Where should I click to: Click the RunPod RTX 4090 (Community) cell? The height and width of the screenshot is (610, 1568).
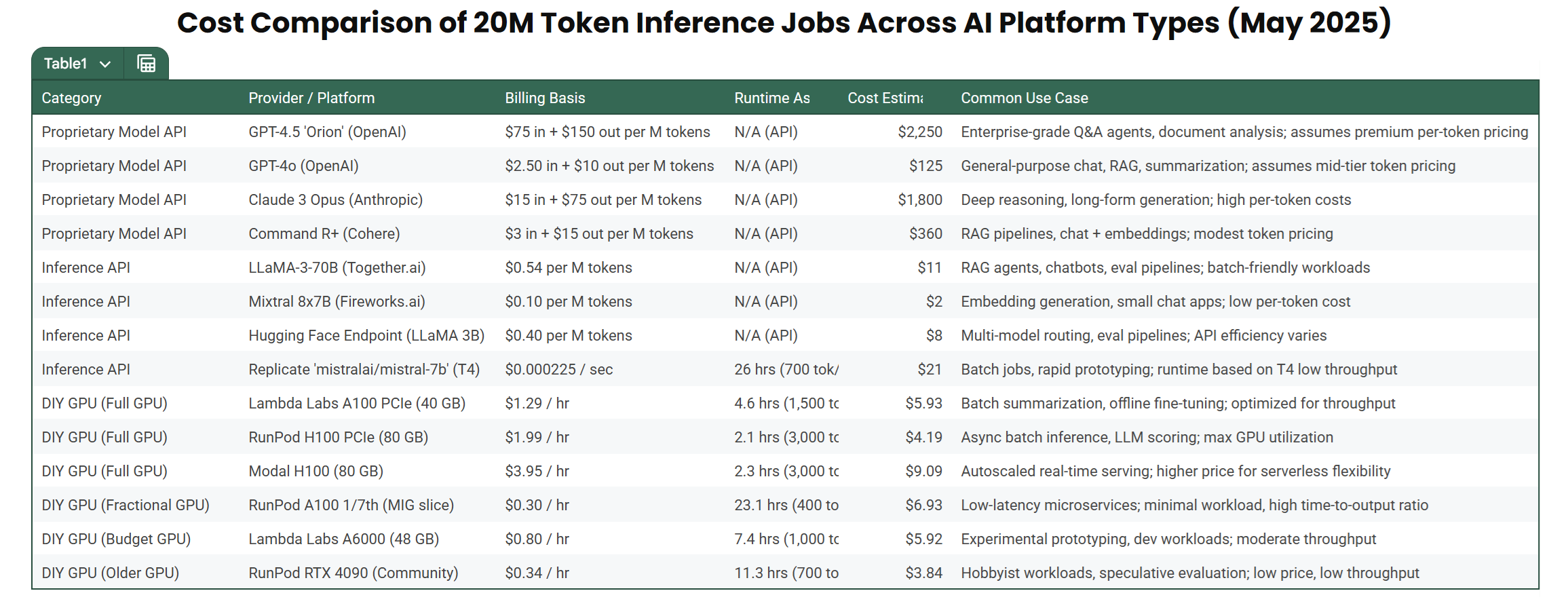[353, 573]
